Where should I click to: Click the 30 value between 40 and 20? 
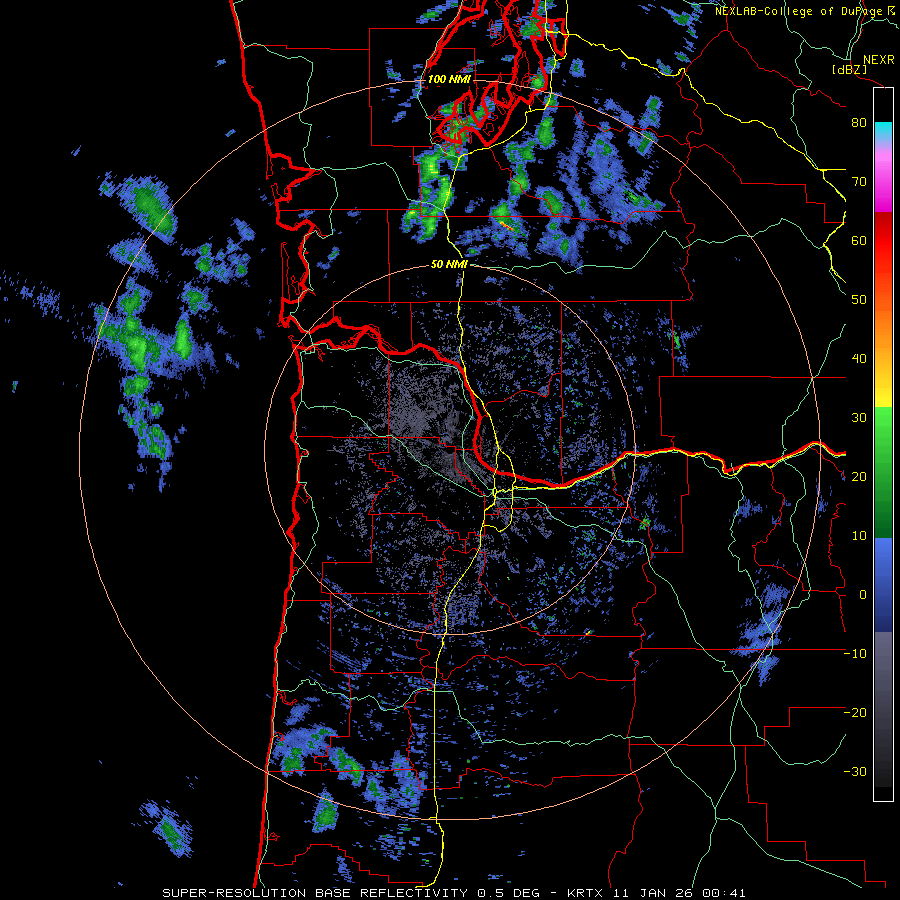(859, 418)
